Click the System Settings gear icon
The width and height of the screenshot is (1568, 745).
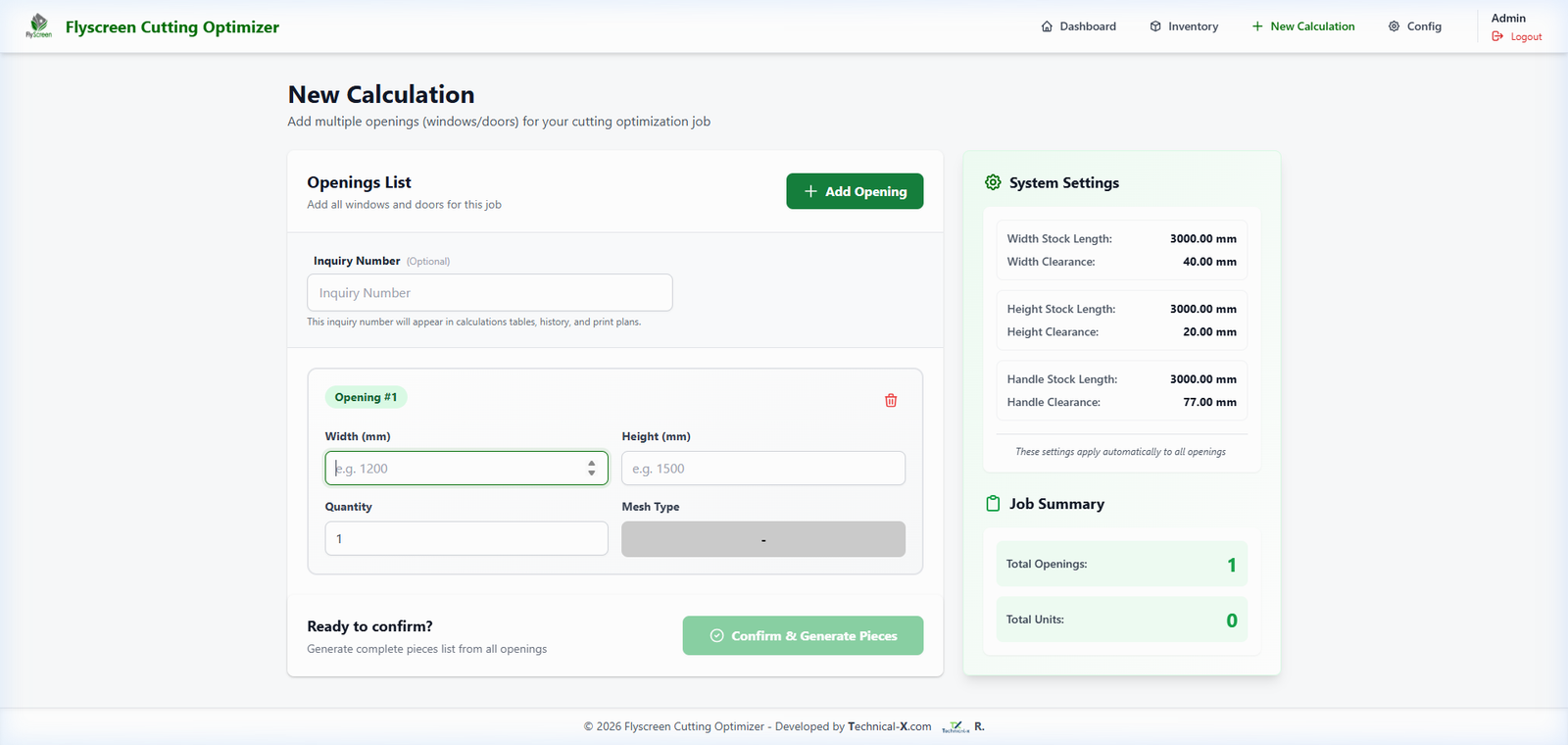coord(993,182)
